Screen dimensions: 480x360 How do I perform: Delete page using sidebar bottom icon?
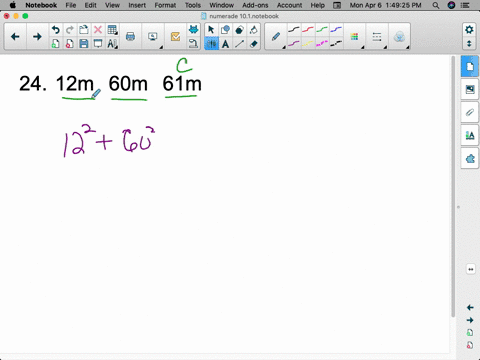470,345
